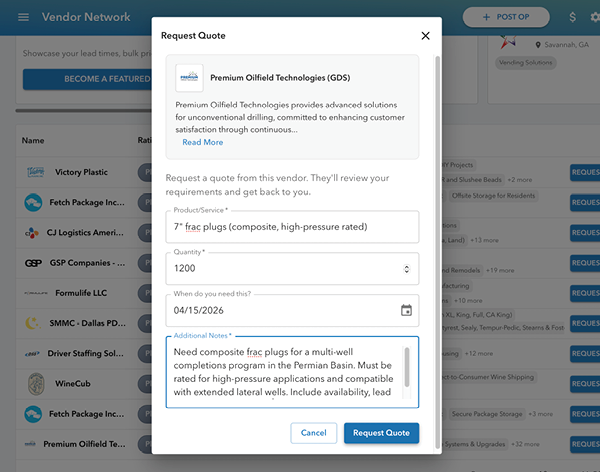The width and height of the screenshot is (600, 472).
Task: Show more tags via +19 more
Action: click(500, 270)
